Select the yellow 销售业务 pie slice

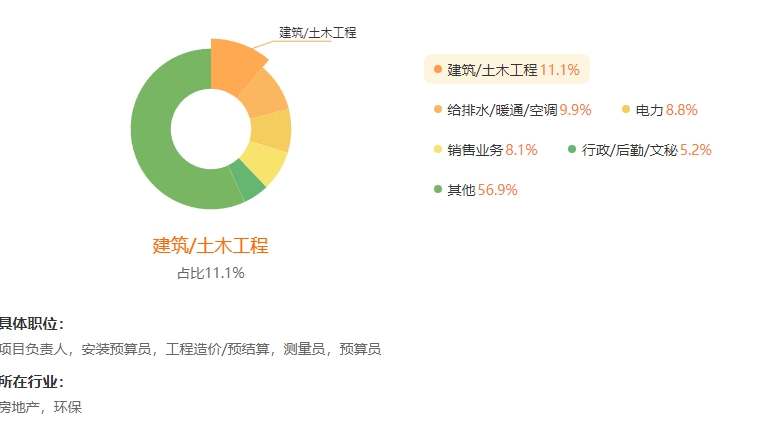click(267, 162)
